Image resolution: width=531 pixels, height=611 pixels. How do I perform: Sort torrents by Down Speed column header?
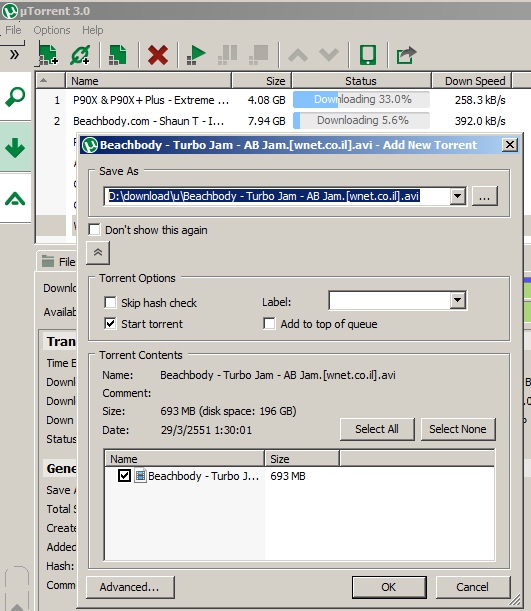click(x=472, y=81)
